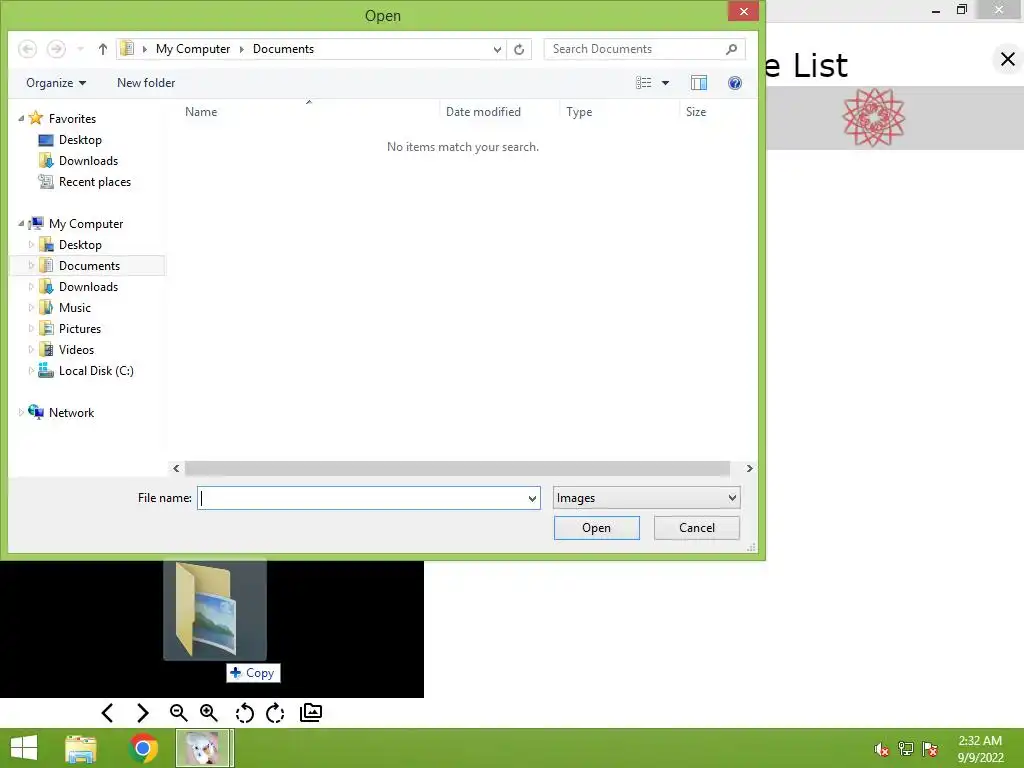Switch to the image viewer taskbar app

204,748
